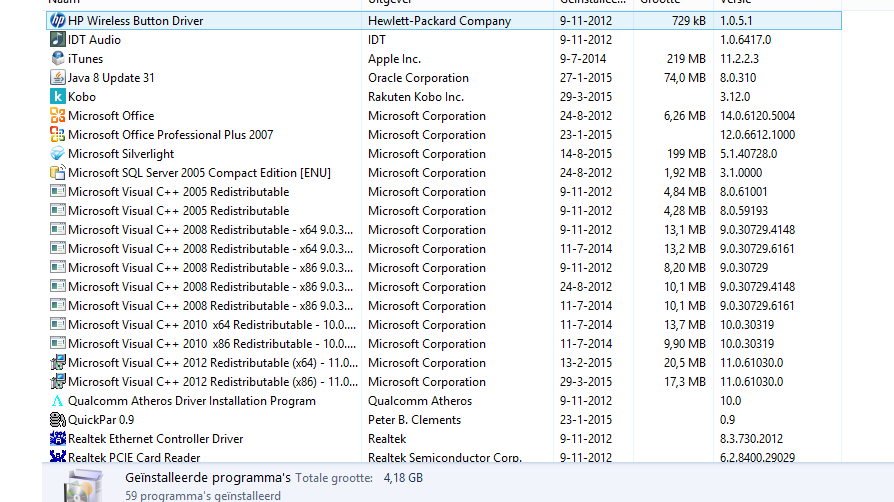Click the IDT Audio icon
The height and width of the screenshot is (502, 894).
(x=58, y=39)
